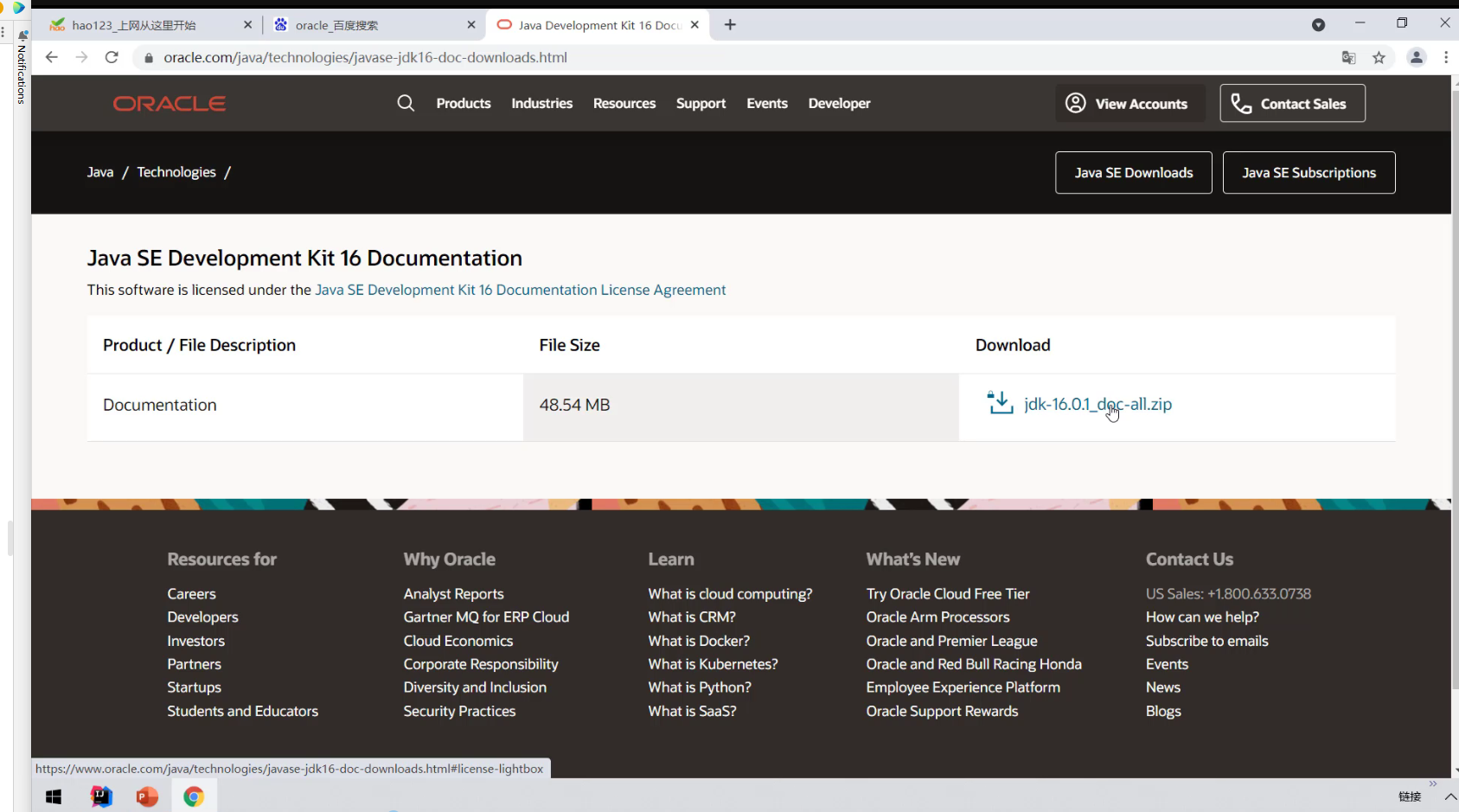
Task: Open the Investors footer link
Action: [196, 641]
